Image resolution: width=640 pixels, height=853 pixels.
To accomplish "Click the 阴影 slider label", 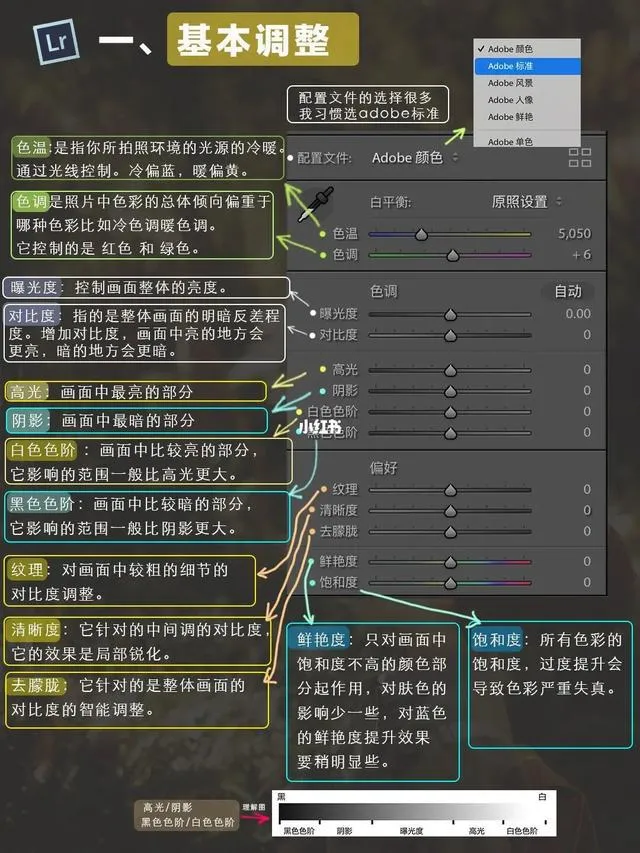I will [x=345, y=391].
